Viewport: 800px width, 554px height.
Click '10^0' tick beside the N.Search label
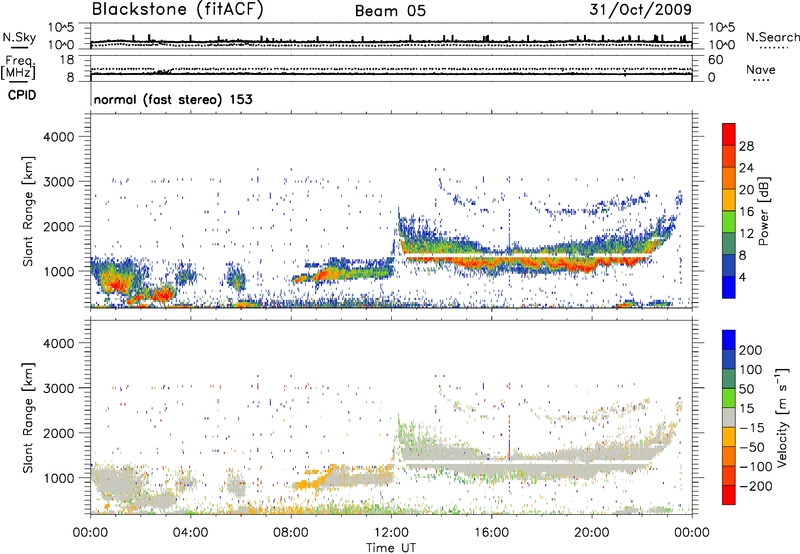(x=721, y=45)
